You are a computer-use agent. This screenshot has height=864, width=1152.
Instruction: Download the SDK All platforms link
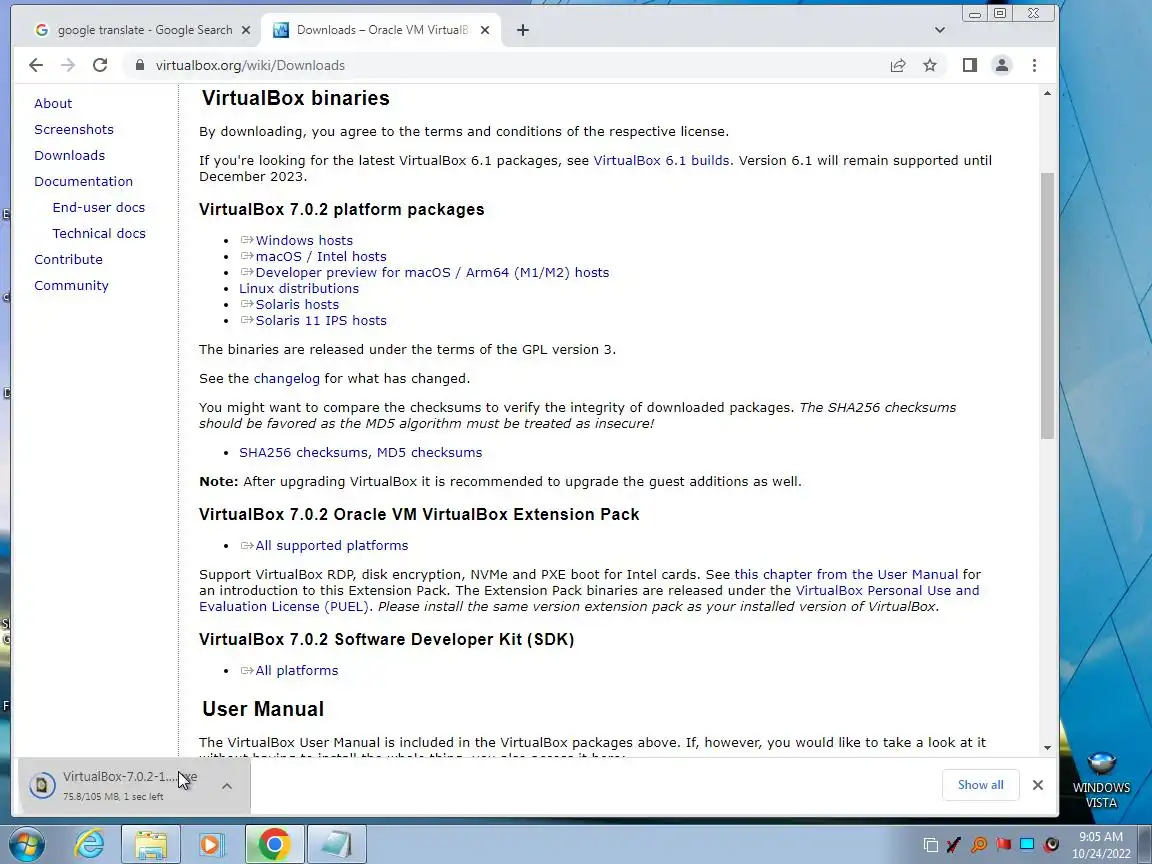coord(296,670)
